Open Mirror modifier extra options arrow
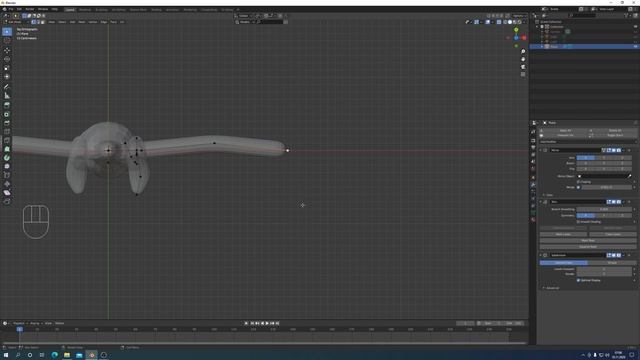This screenshot has height=360, width=640. (624, 150)
